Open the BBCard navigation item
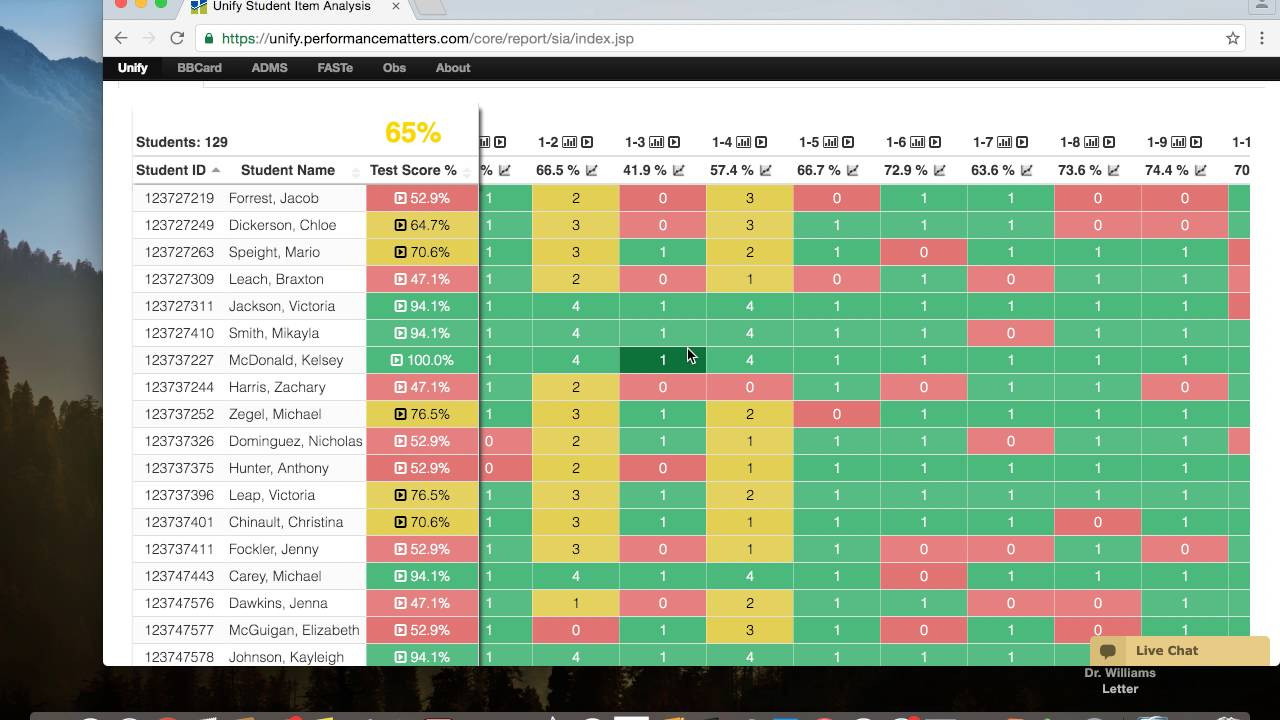This screenshot has height=720, width=1280. pos(199,68)
